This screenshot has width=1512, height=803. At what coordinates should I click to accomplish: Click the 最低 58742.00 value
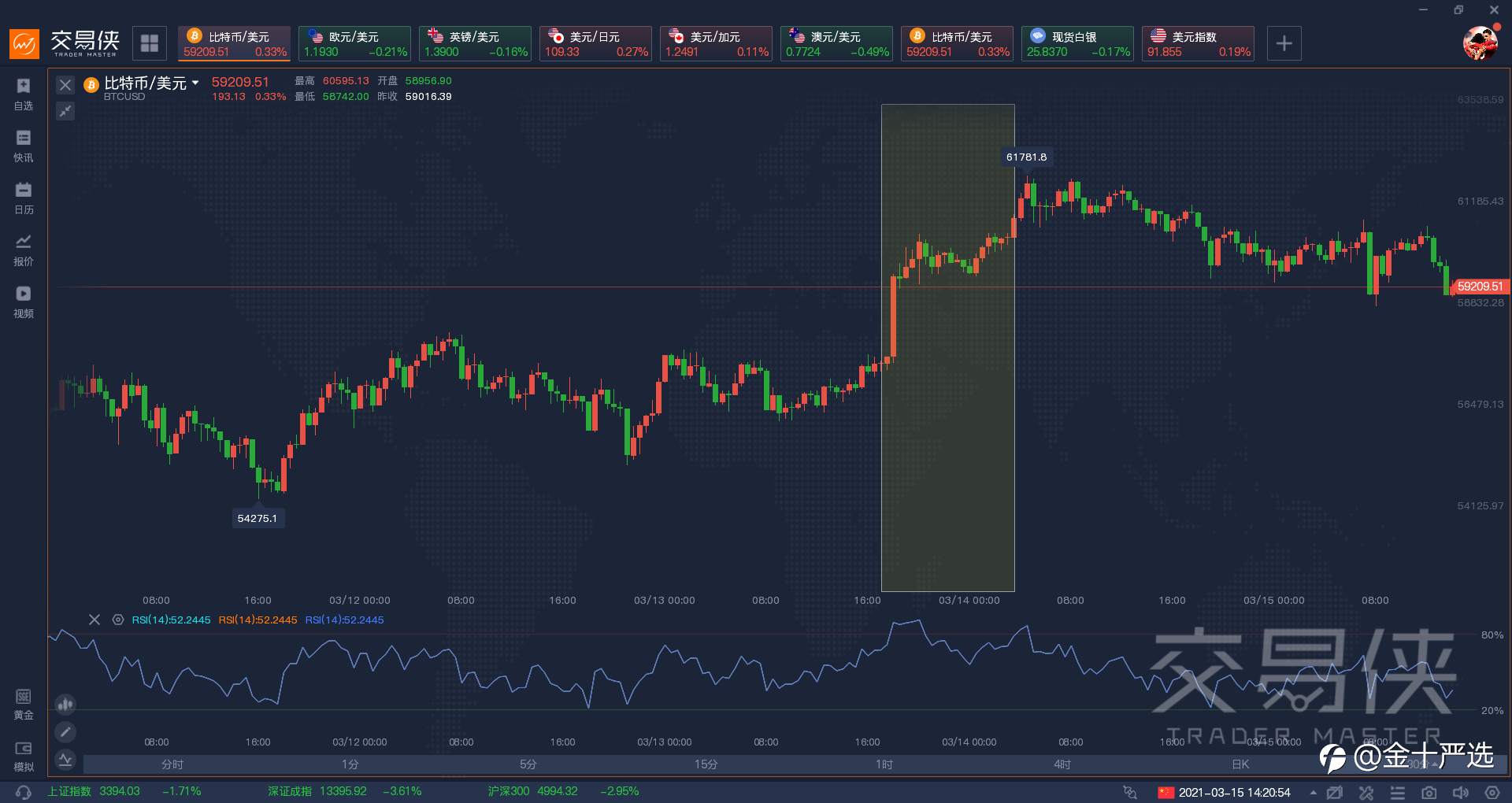coord(346,97)
